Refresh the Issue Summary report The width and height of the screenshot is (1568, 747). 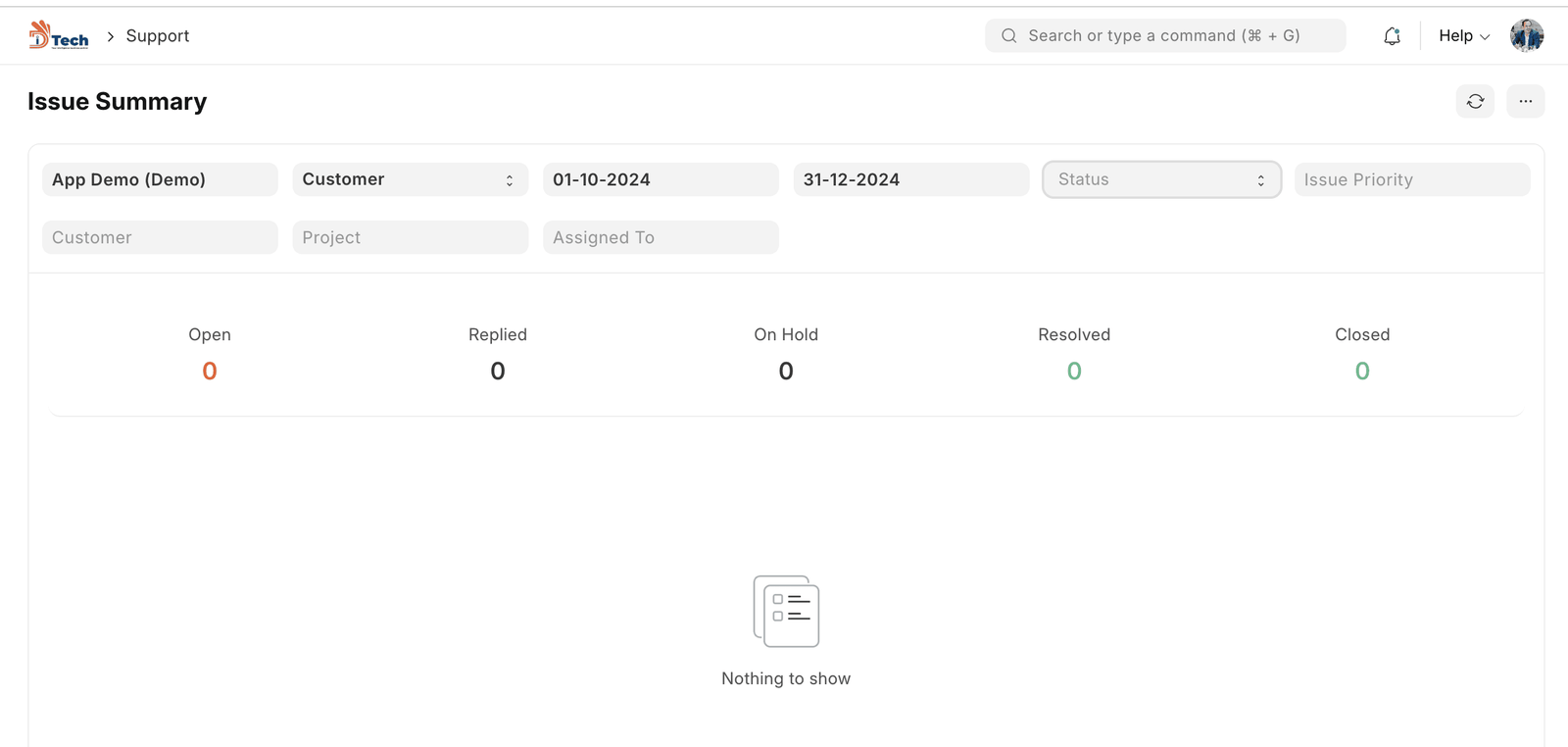pyautogui.click(x=1475, y=101)
